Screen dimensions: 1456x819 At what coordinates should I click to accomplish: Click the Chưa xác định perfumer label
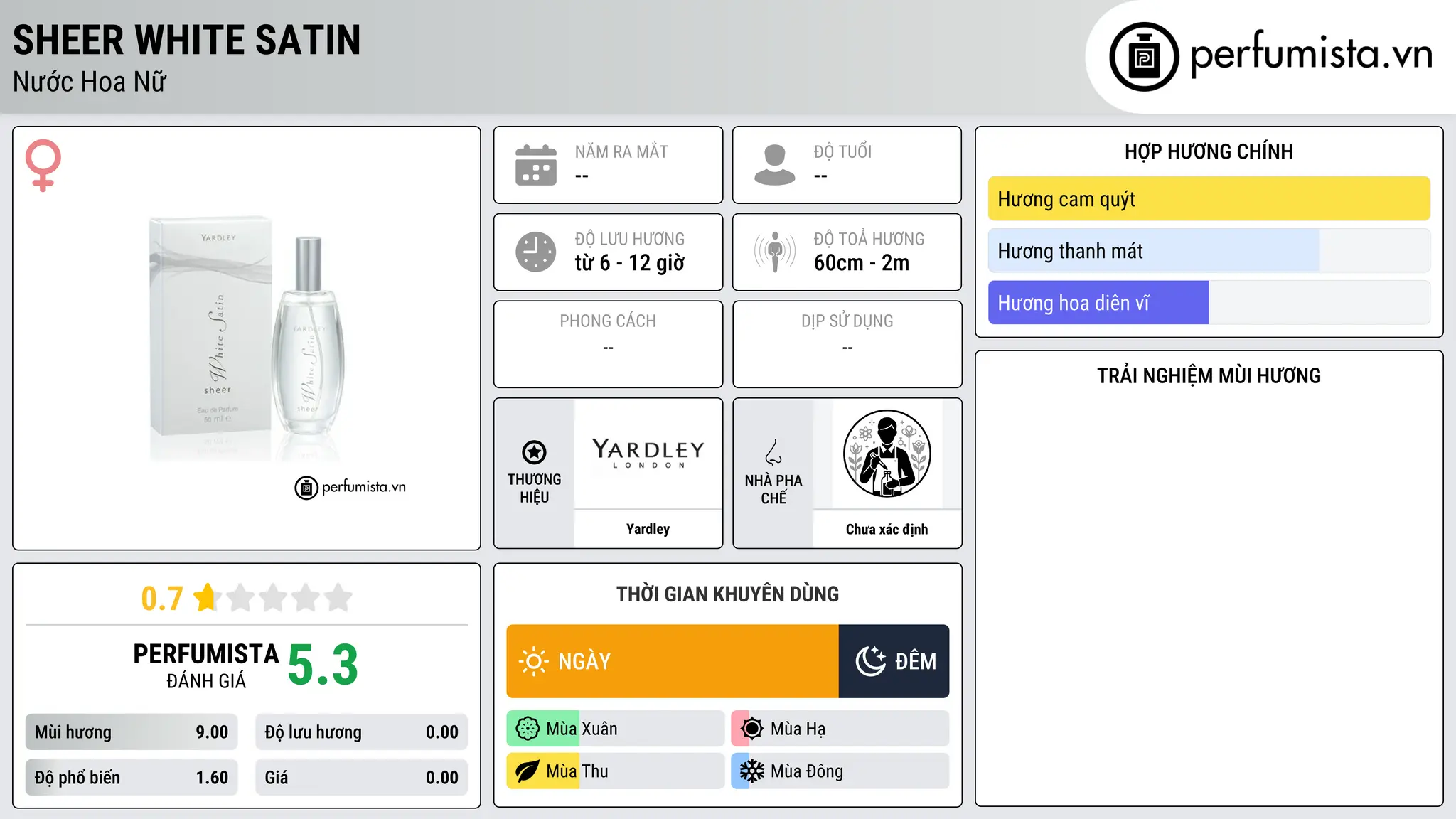pyautogui.click(x=887, y=529)
